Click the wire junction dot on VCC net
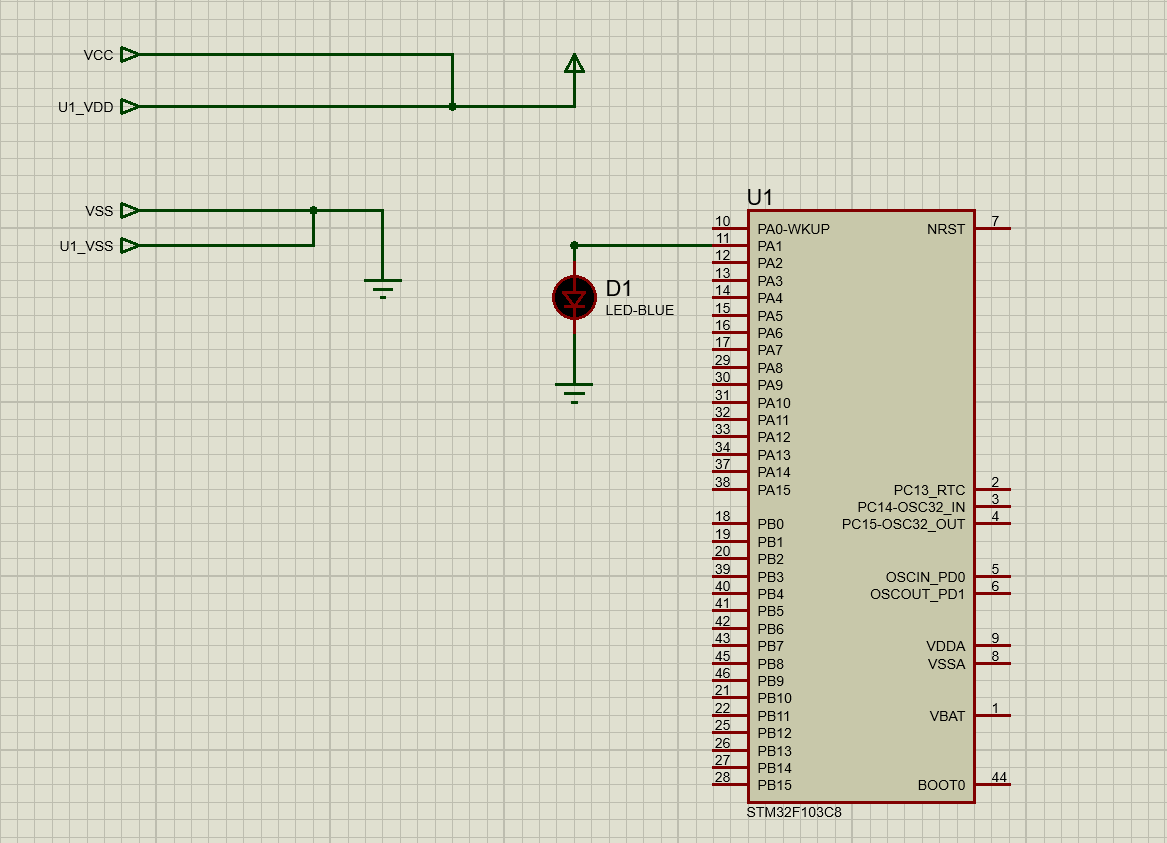 coord(453,106)
